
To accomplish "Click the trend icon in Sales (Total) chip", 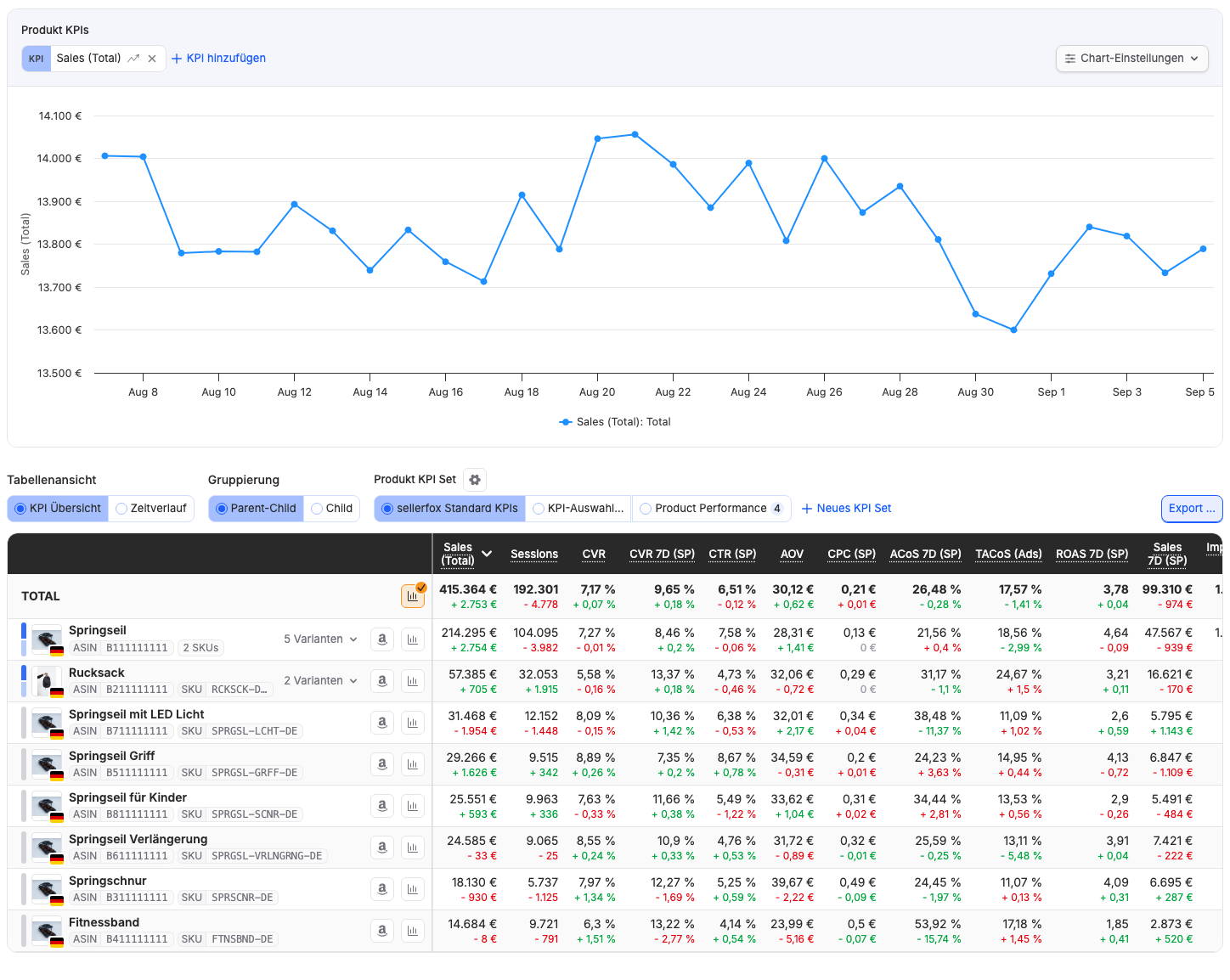I will click(133, 59).
